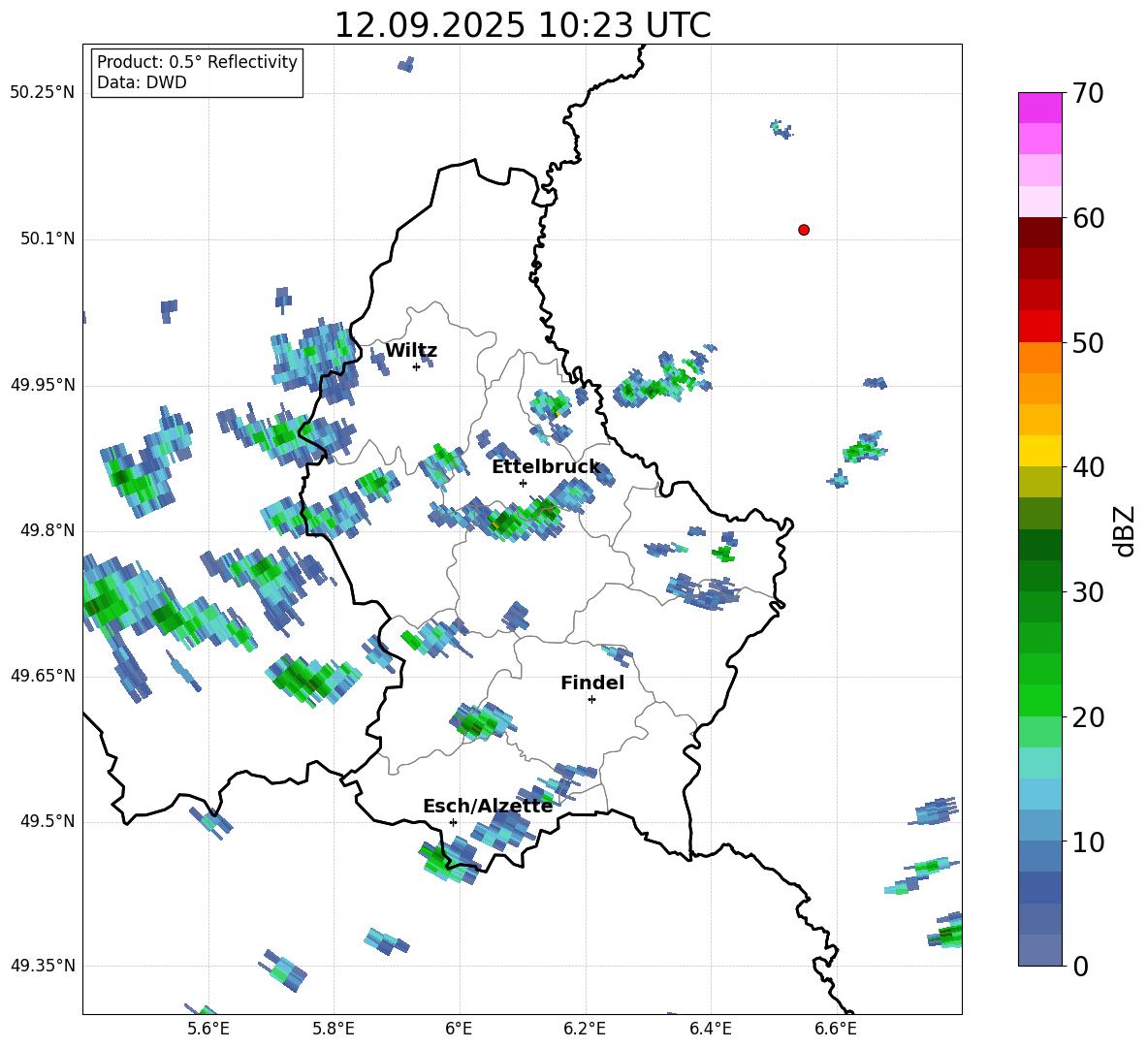Image resolution: width=1148 pixels, height=1048 pixels.
Task: Click the colorbar value 10
Action: [x=1088, y=842]
